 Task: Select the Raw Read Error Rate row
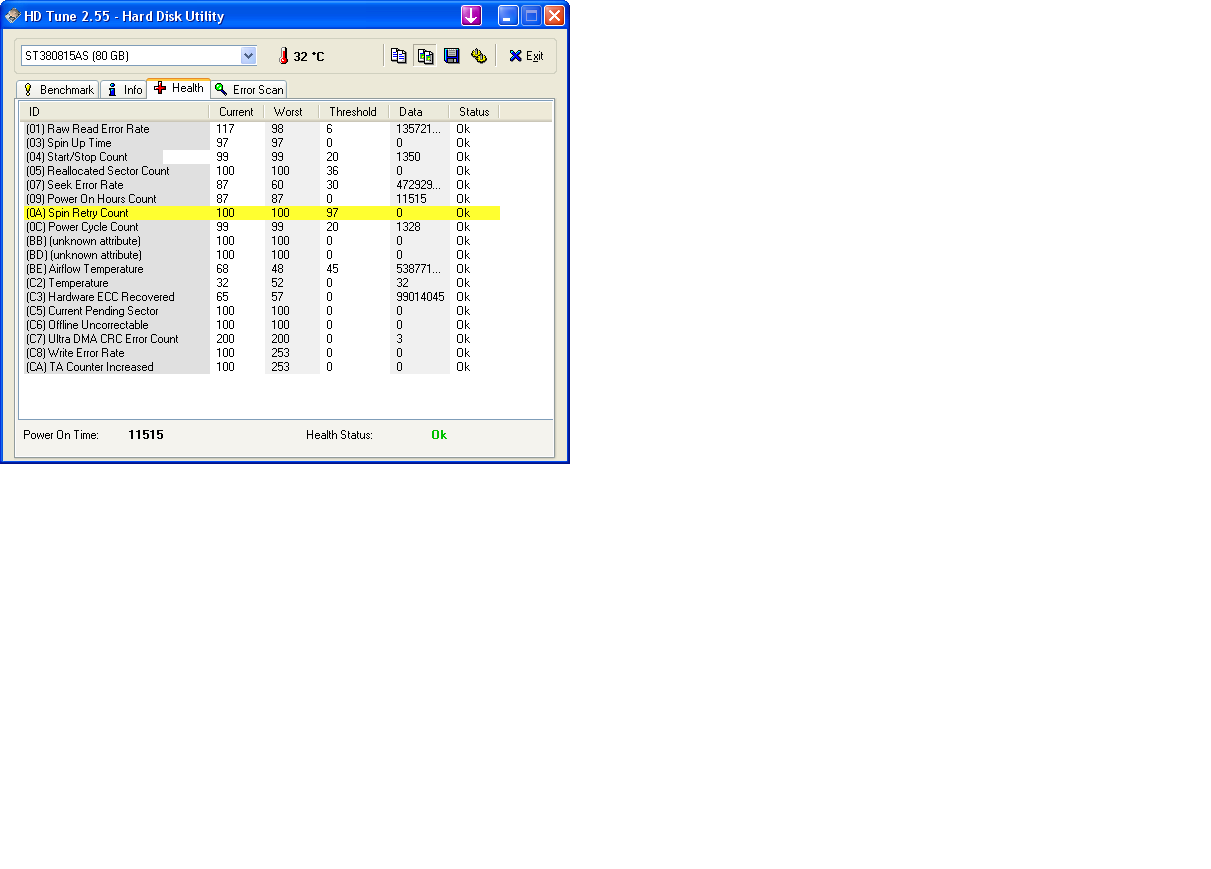pos(261,129)
